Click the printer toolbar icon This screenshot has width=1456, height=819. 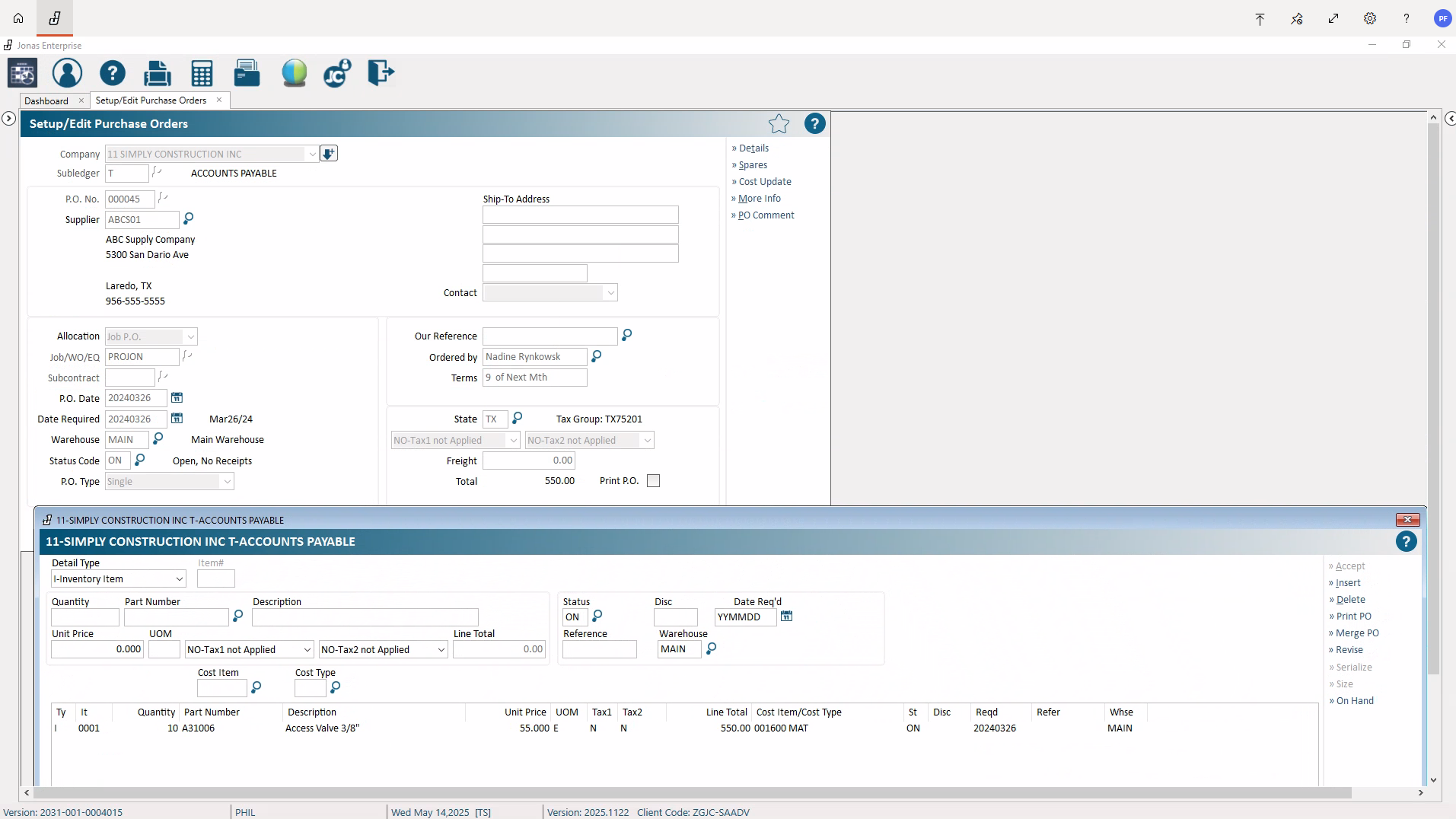point(158,73)
